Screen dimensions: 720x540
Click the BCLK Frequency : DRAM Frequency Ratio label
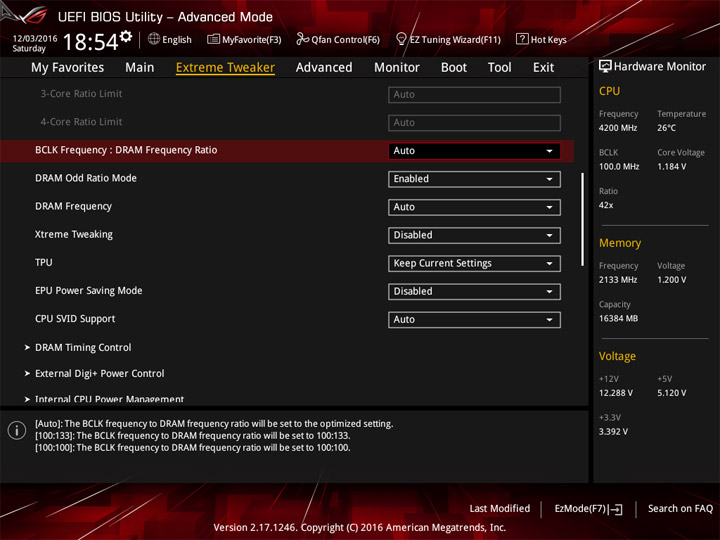(126, 150)
